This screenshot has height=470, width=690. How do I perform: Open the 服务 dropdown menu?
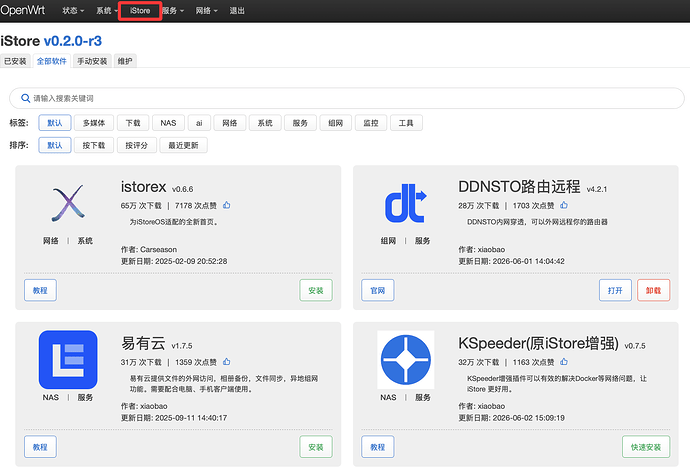coord(173,11)
